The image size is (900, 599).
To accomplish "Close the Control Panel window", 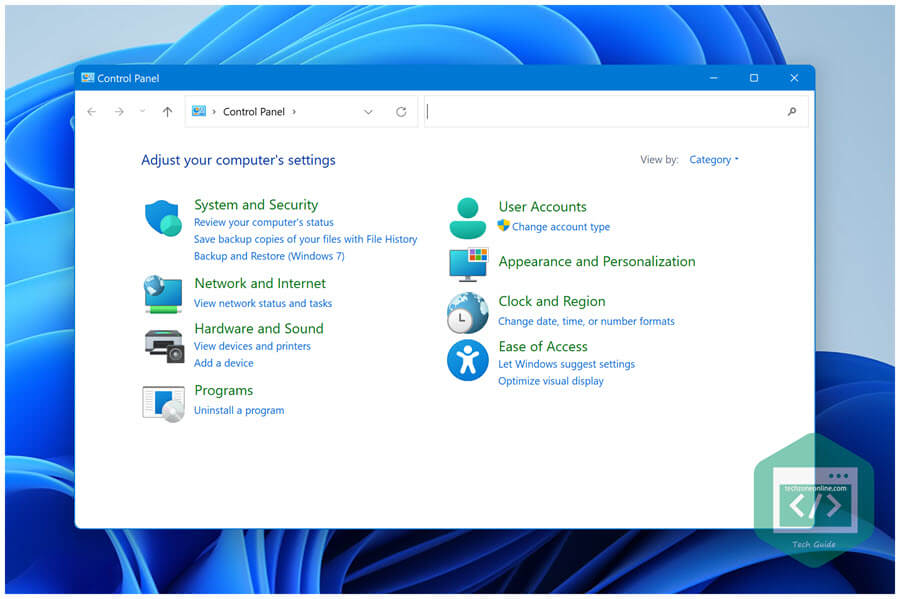I will 794,78.
